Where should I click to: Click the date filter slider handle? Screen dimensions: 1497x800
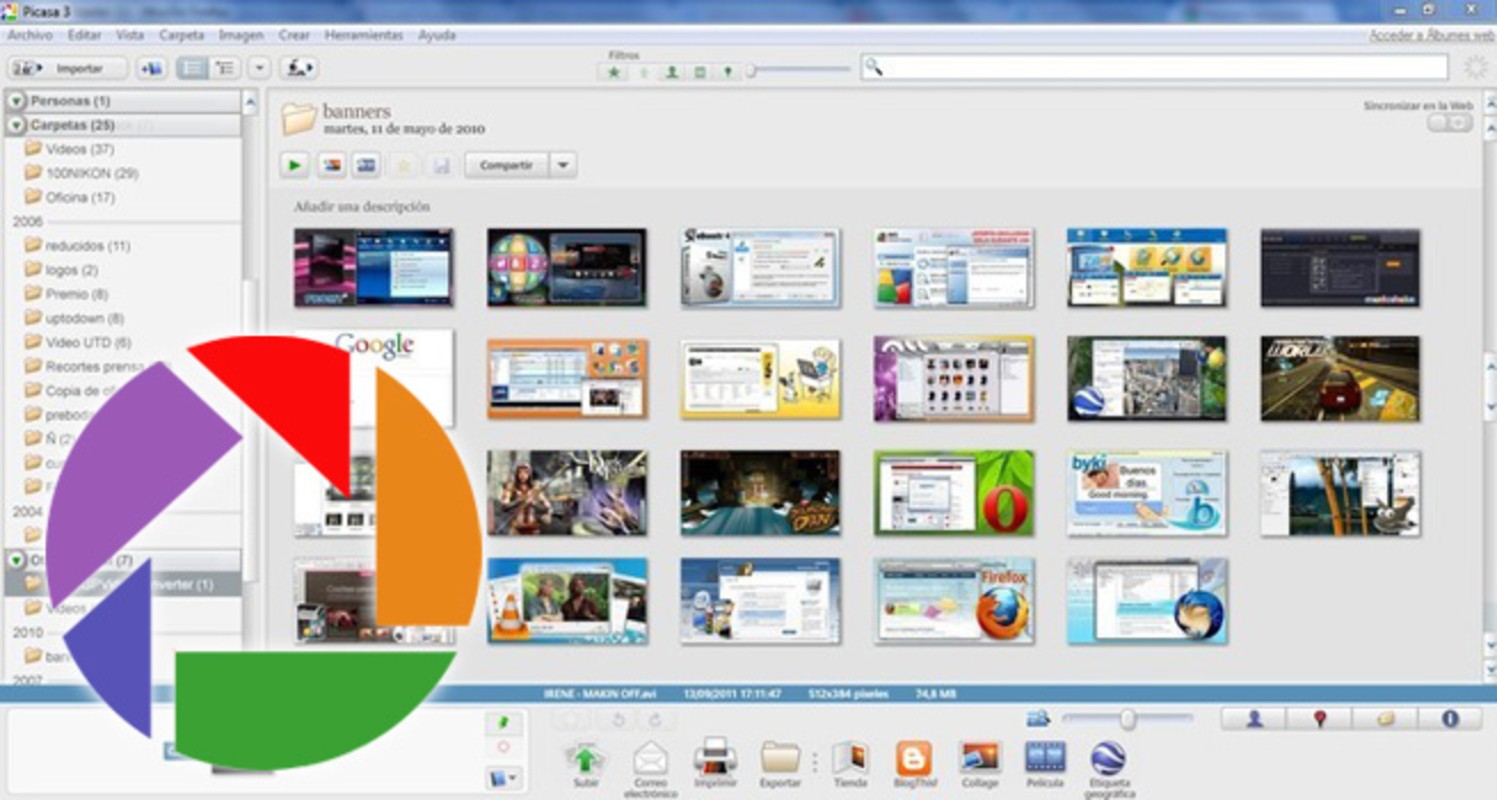[750, 71]
